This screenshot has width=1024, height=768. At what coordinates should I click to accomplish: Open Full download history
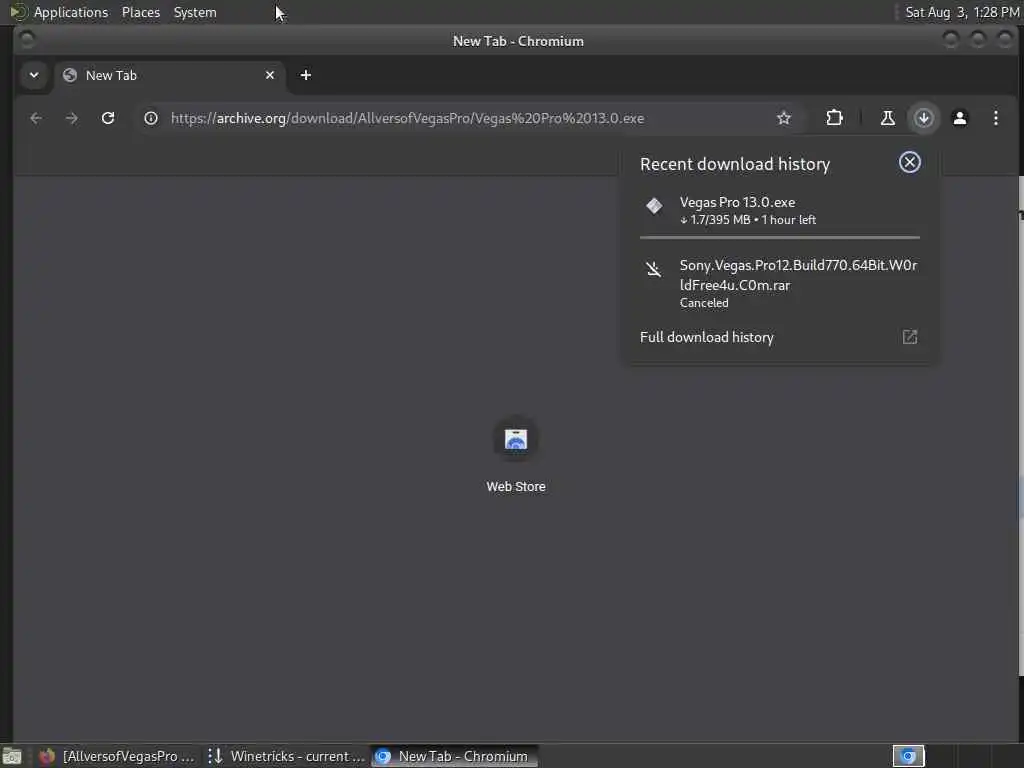780,337
